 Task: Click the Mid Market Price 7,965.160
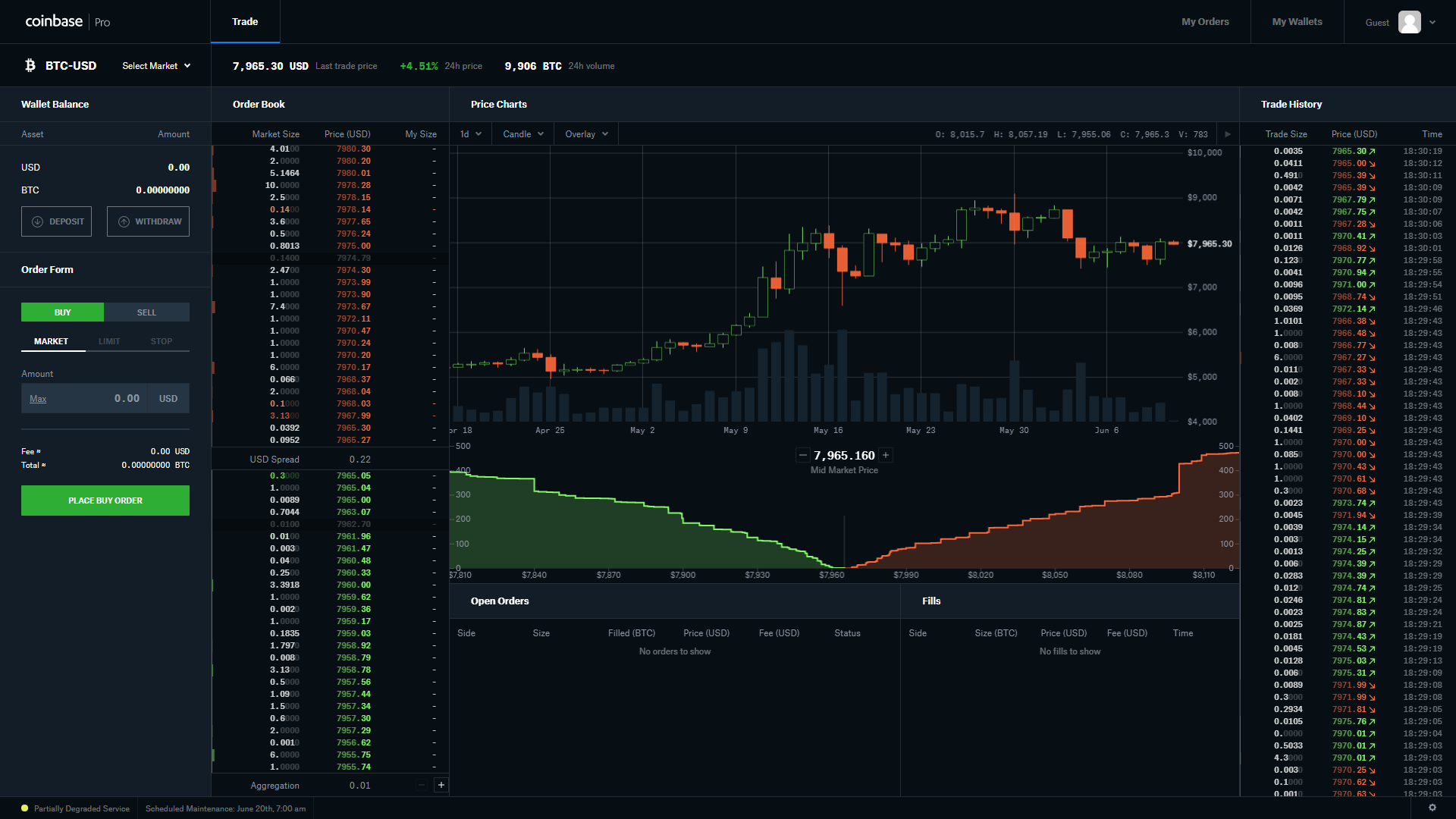[x=844, y=455]
